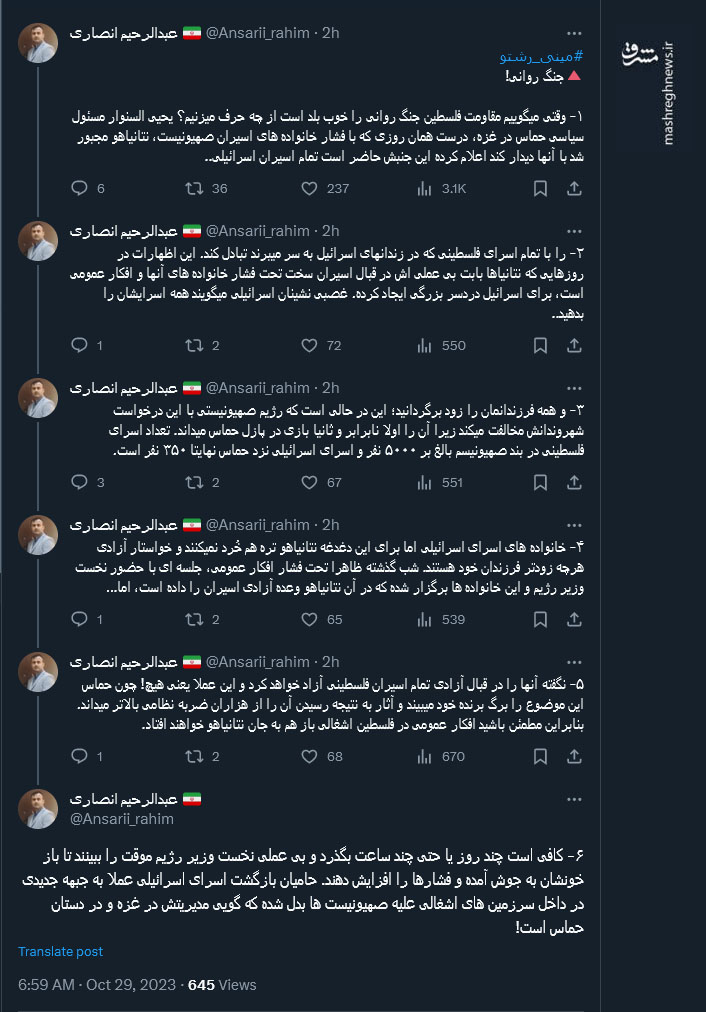Viewport: 706px width, 1012px height.
Task: Open @Ansarii_rahim handle on last tweet
Action: (121, 819)
